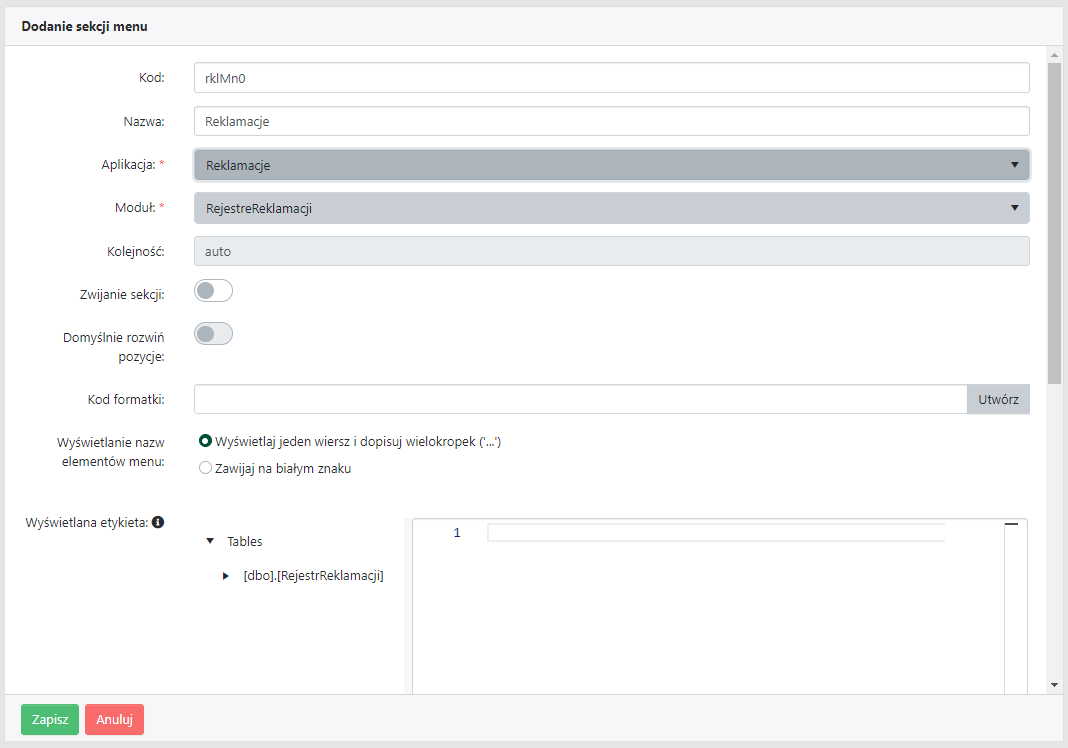
Task: Click line 1 in the code editor
Action: pyautogui.click(x=715, y=533)
